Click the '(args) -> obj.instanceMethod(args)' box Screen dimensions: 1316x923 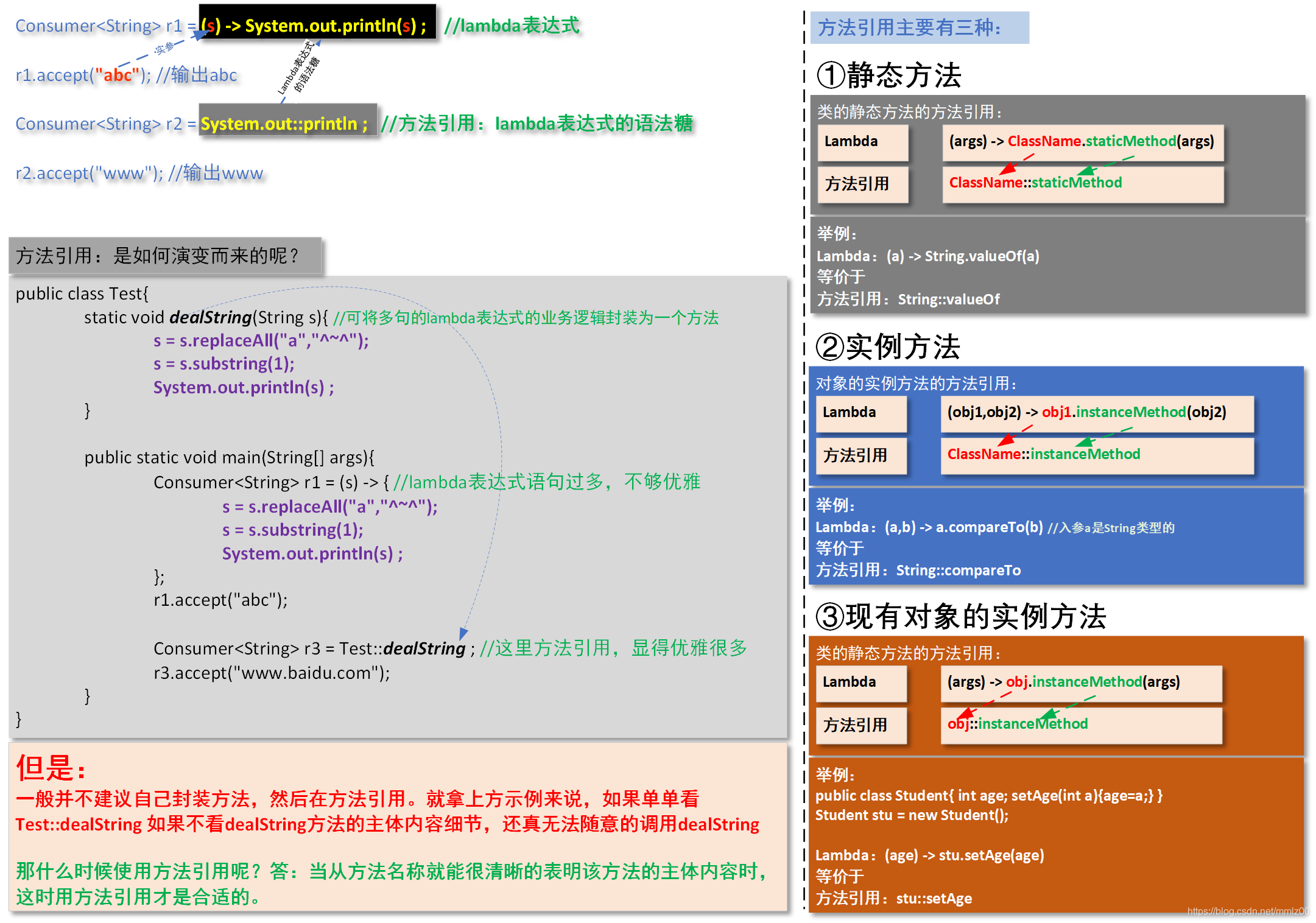(1081, 684)
